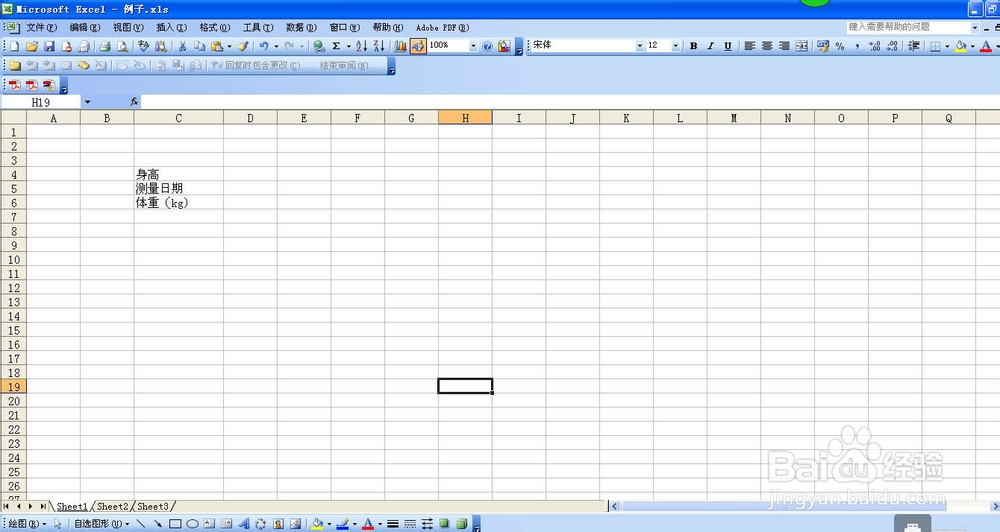Select the Oval drawing tool
Image resolution: width=1000 pixels, height=532 pixels.
pyautogui.click(x=192, y=524)
